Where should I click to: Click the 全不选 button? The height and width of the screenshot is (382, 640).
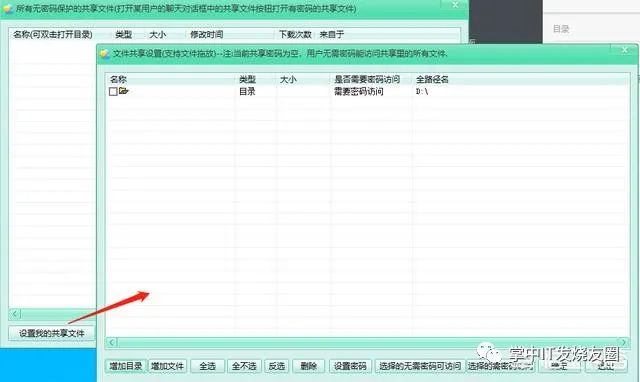pos(244,366)
